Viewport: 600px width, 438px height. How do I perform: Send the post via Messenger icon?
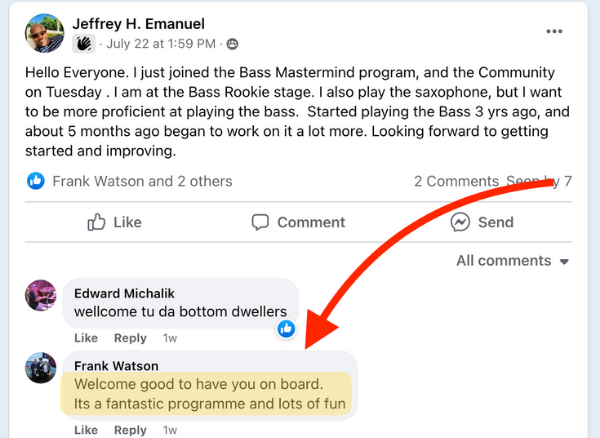(x=482, y=222)
